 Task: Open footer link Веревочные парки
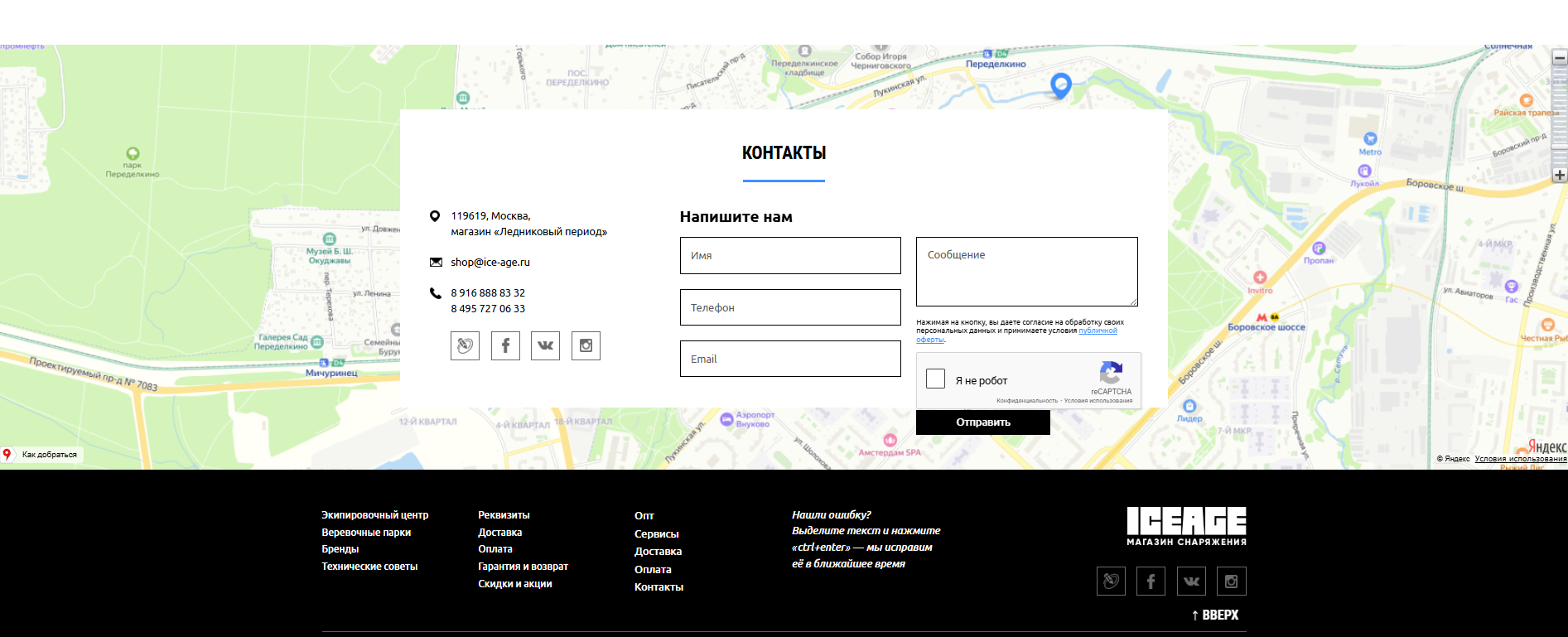[x=366, y=533]
